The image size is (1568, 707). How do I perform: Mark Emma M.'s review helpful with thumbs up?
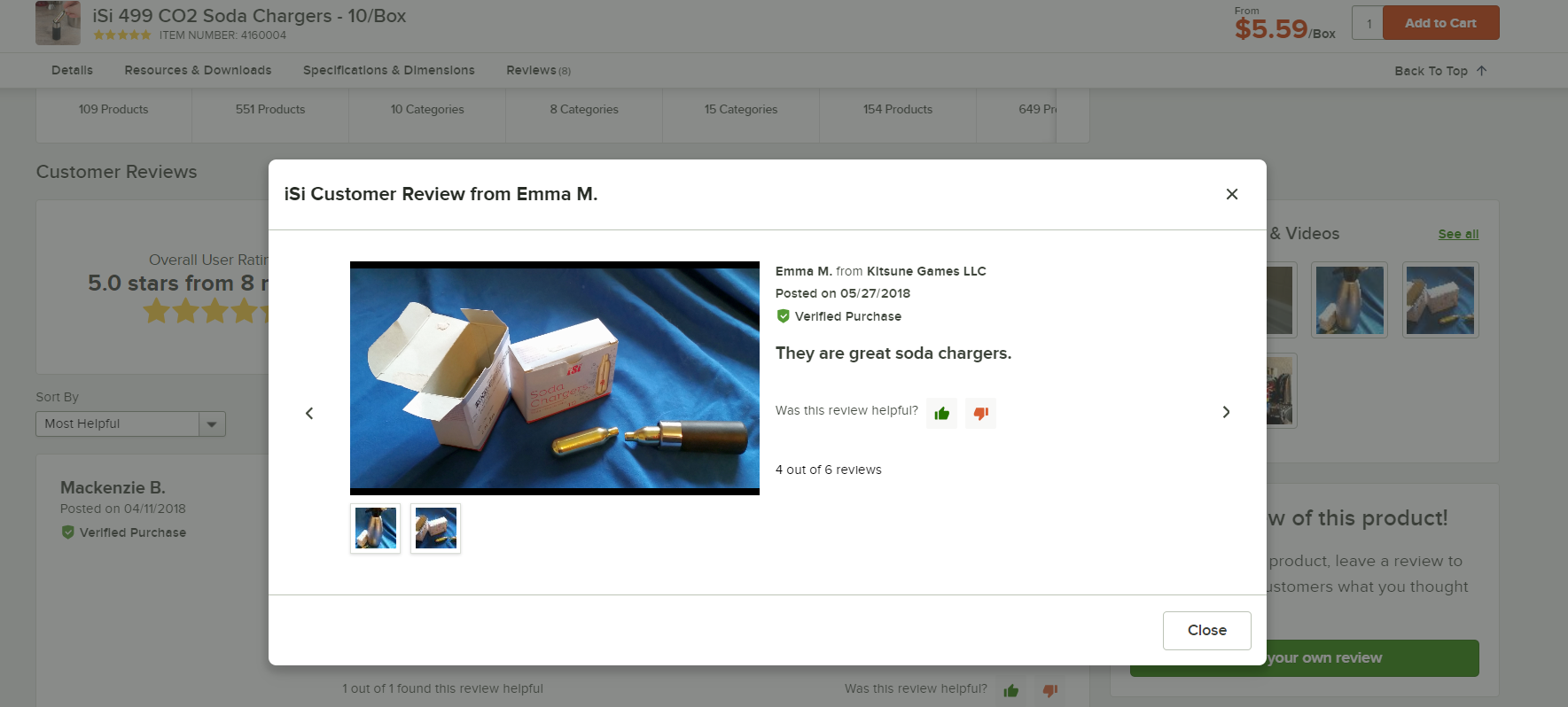tap(941, 413)
